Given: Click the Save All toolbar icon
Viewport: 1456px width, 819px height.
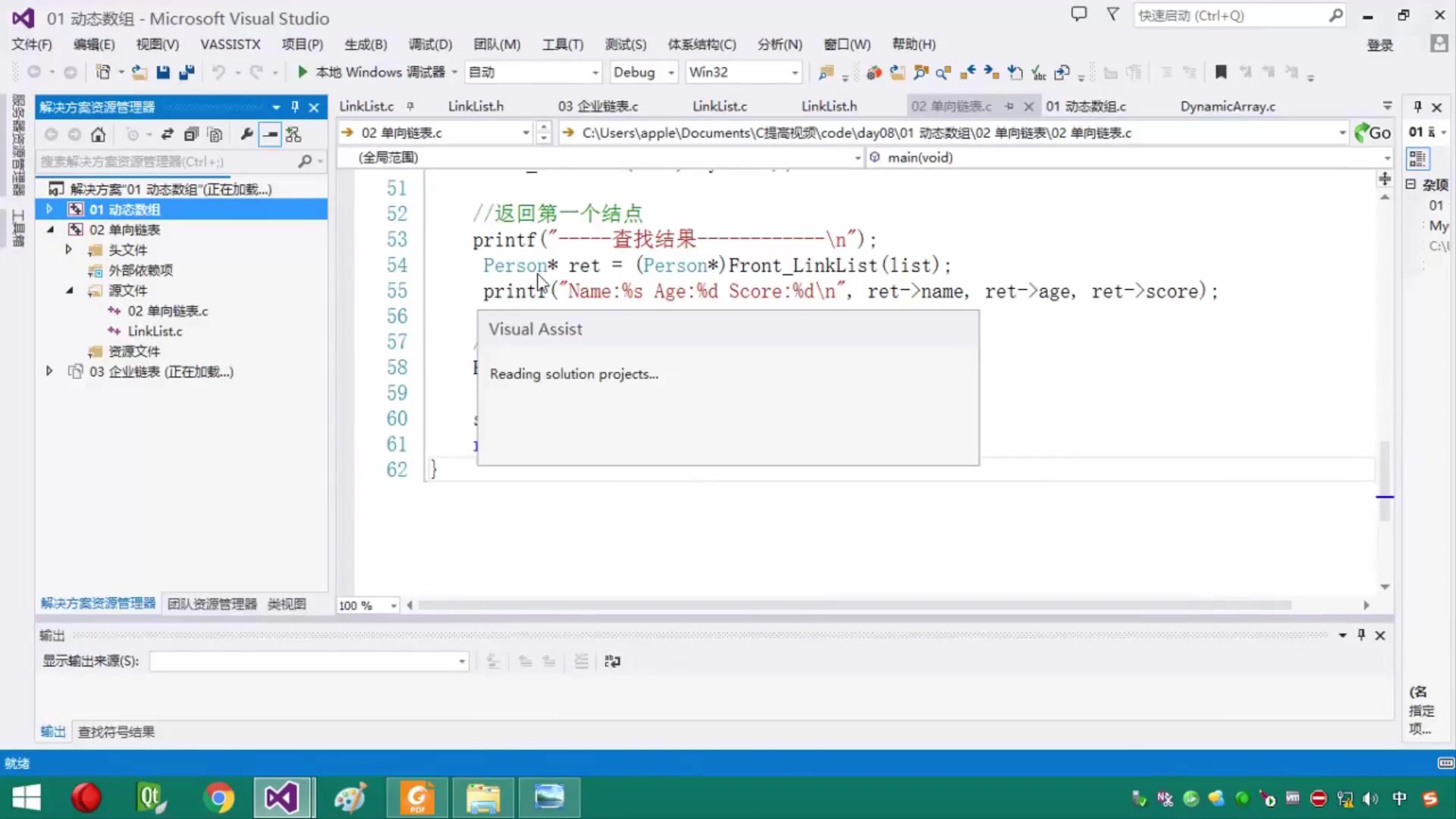Looking at the screenshot, I should pyautogui.click(x=187, y=72).
